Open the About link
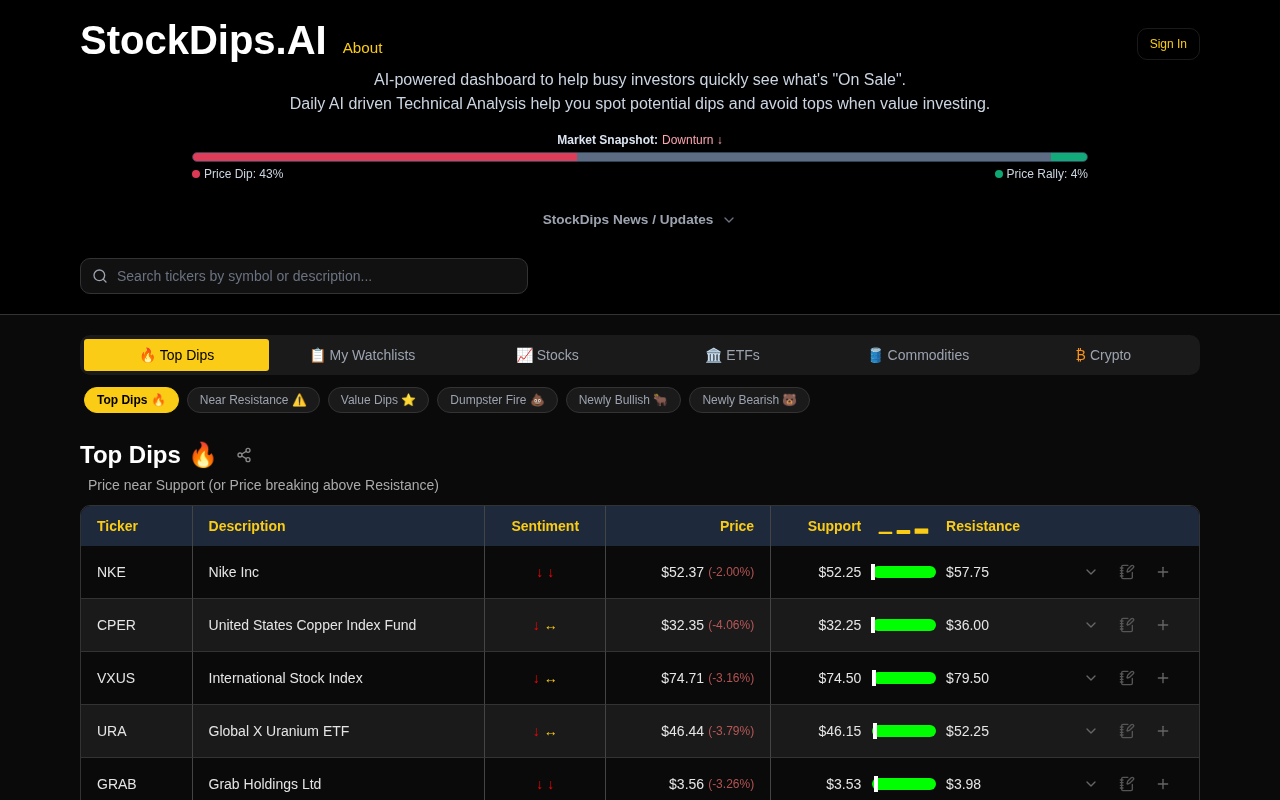Screen dimensions: 1280x800 pos(362,48)
